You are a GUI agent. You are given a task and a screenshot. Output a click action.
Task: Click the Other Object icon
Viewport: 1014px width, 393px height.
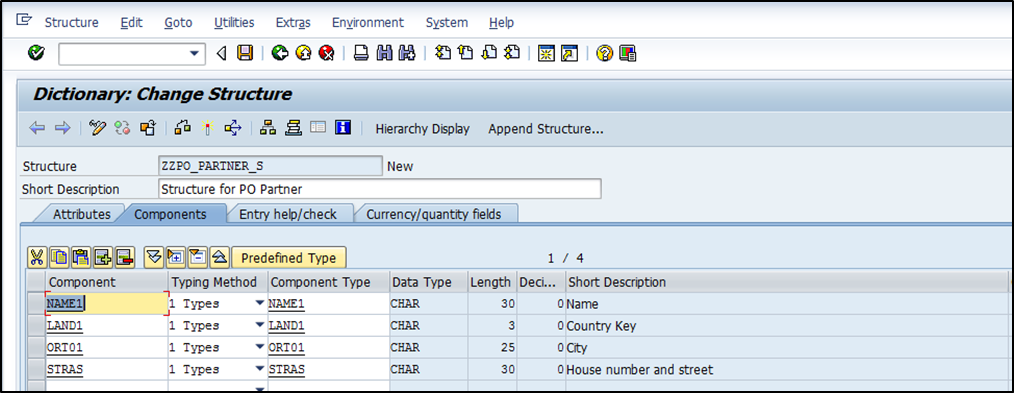point(147,128)
